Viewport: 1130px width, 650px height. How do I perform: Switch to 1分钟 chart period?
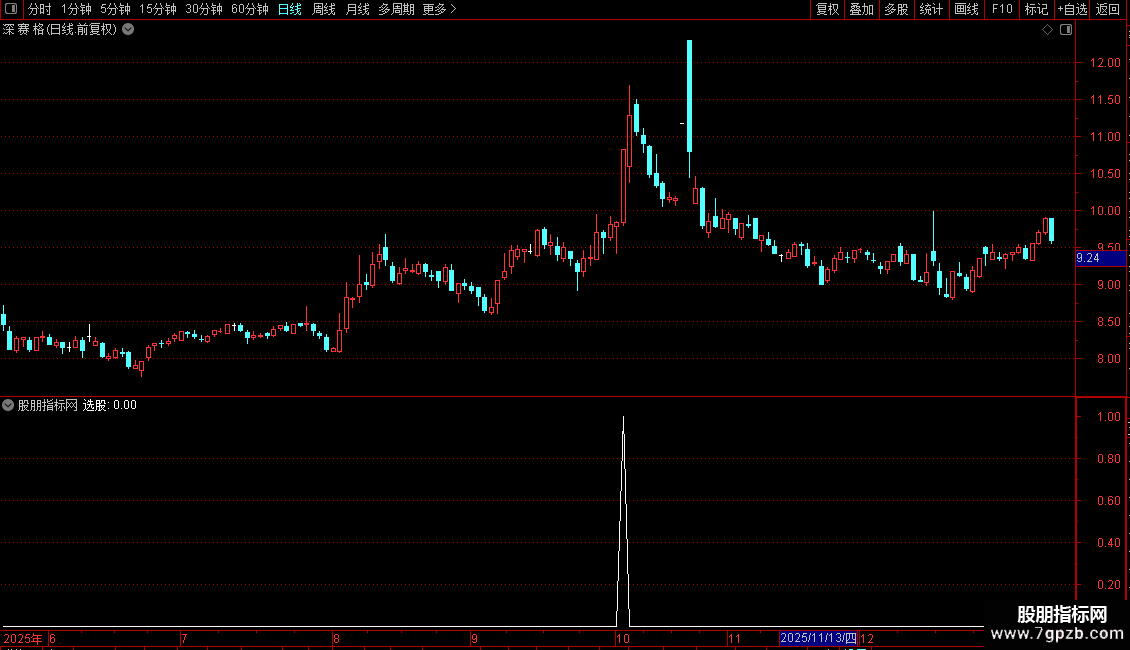click(x=76, y=9)
